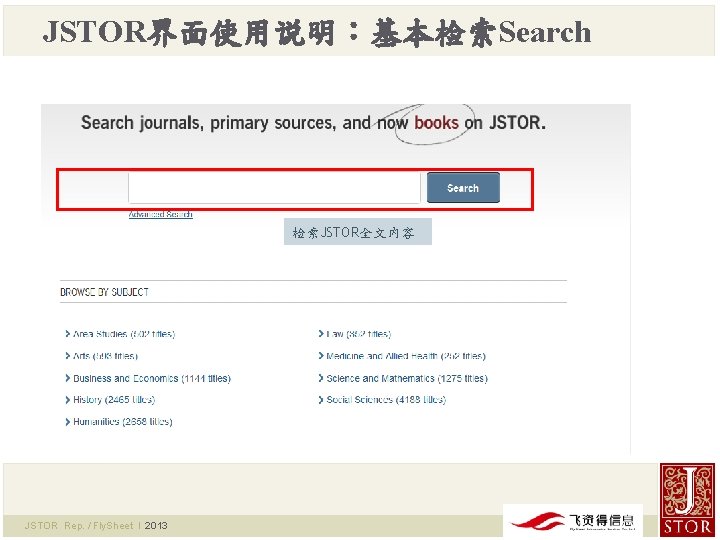Expand chevron beside Science and Mathematics
Viewport: 720px width, 540px height.
321,378
